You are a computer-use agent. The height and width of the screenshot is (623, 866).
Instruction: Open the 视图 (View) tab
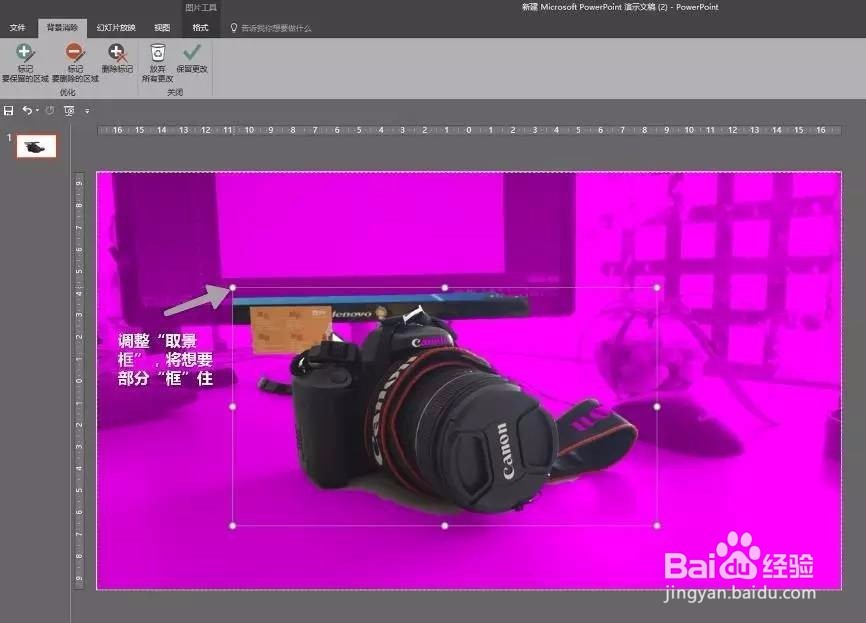[x=162, y=28]
